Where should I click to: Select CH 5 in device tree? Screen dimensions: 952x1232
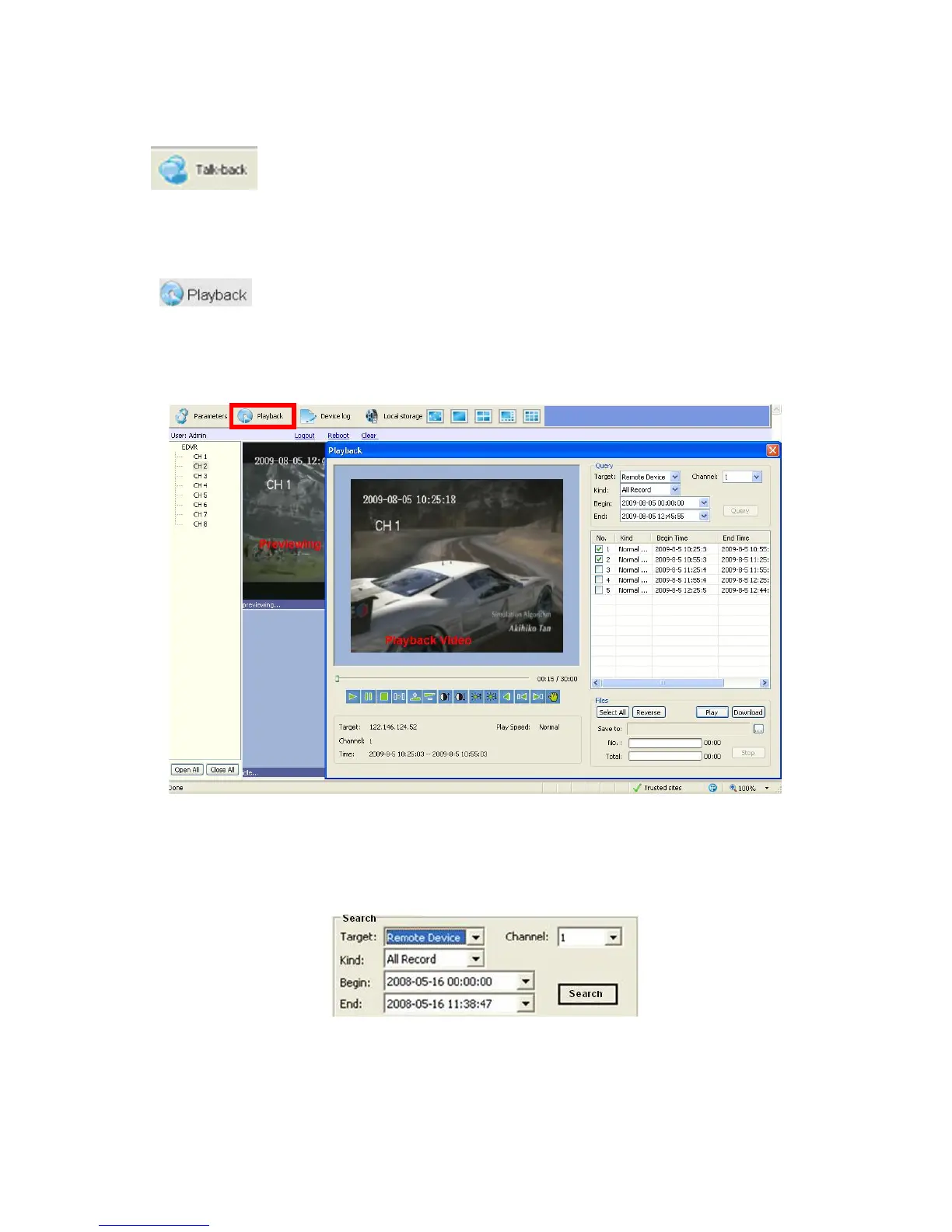pyautogui.click(x=200, y=495)
